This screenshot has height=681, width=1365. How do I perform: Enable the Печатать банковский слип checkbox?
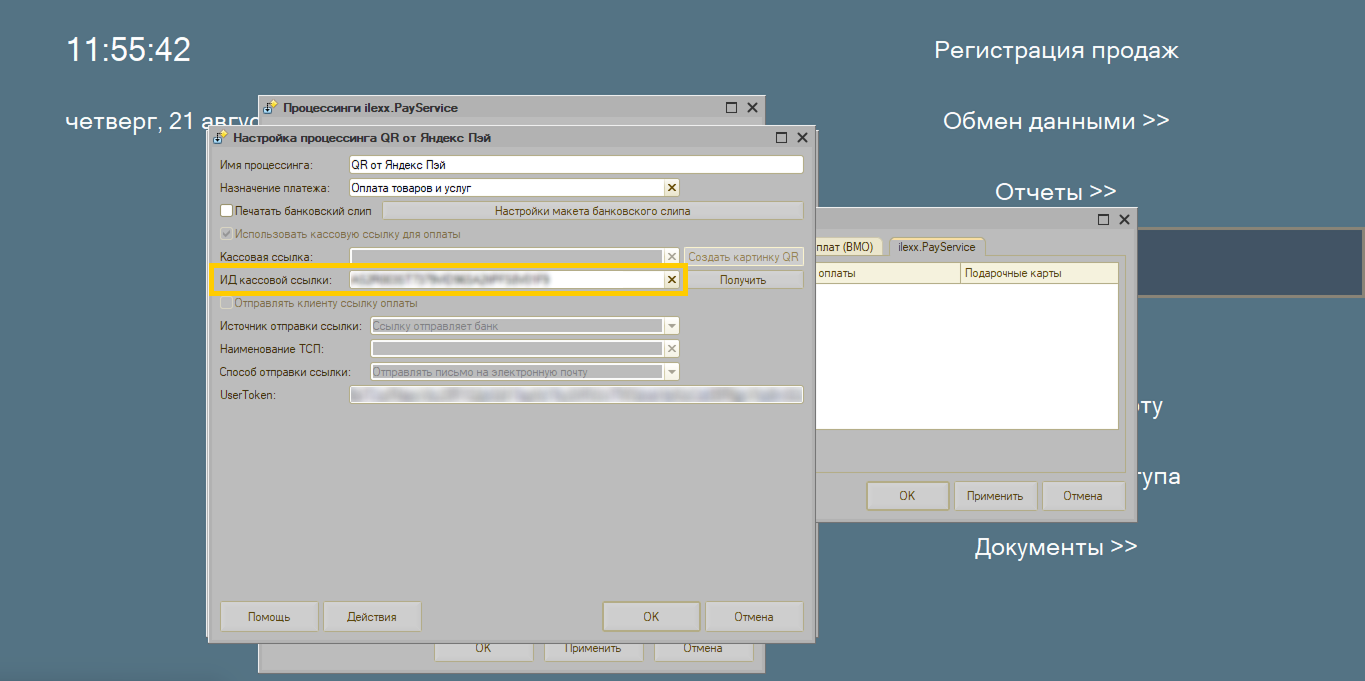coord(226,211)
